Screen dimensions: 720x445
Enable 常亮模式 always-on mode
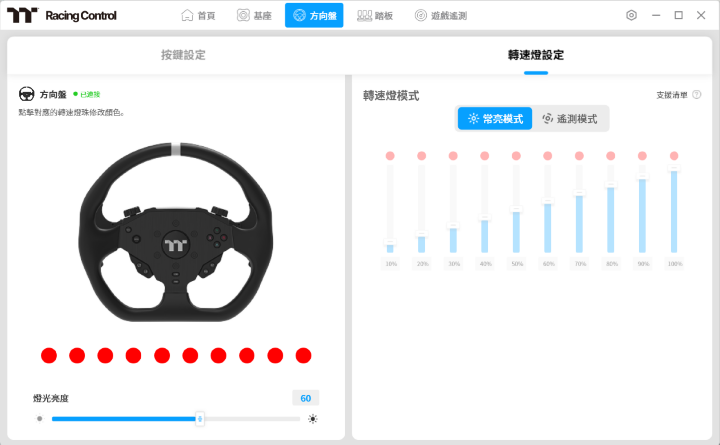tap(495, 118)
